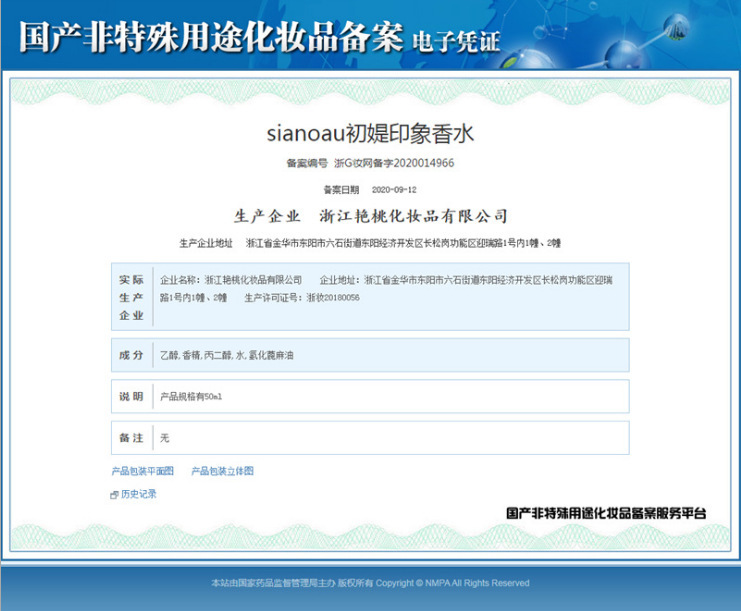This screenshot has width=741, height=611.
Task: Click the 说明 row label
Action: coord(131,396)
